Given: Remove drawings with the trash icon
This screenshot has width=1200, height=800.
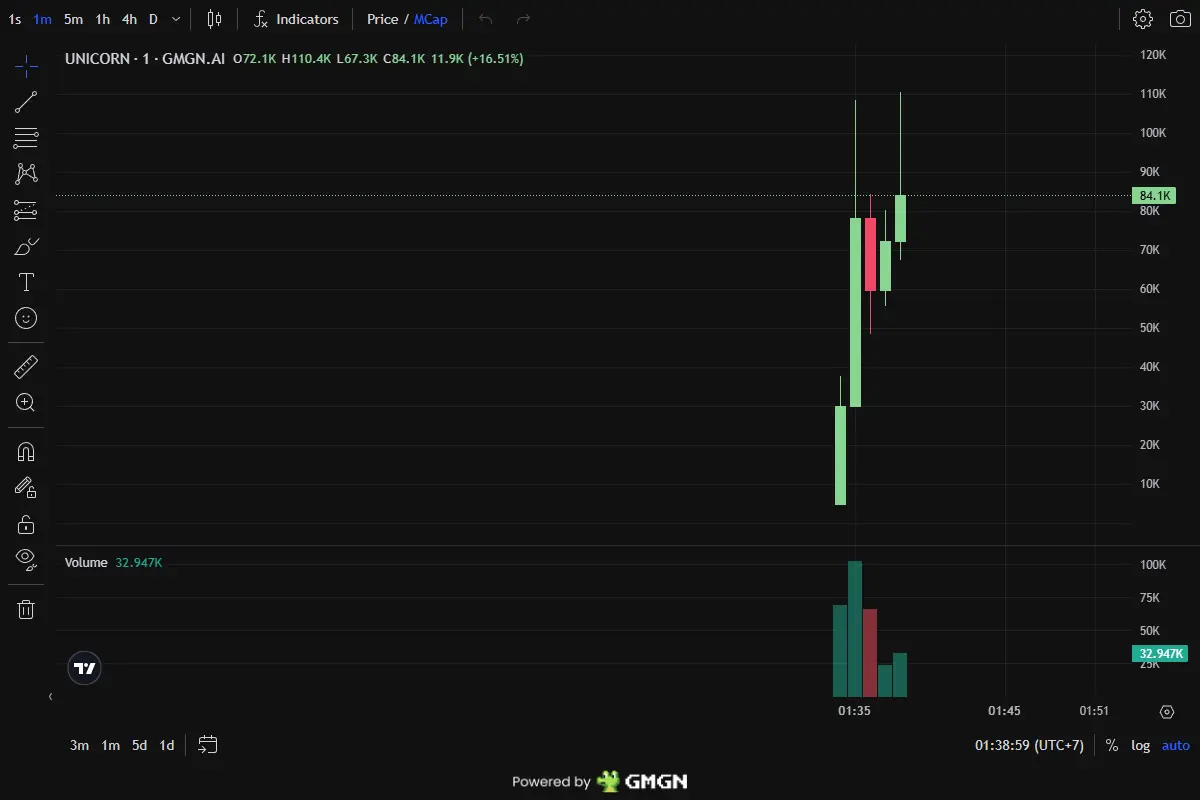Looking at the screenshot, I should point(26,609).
